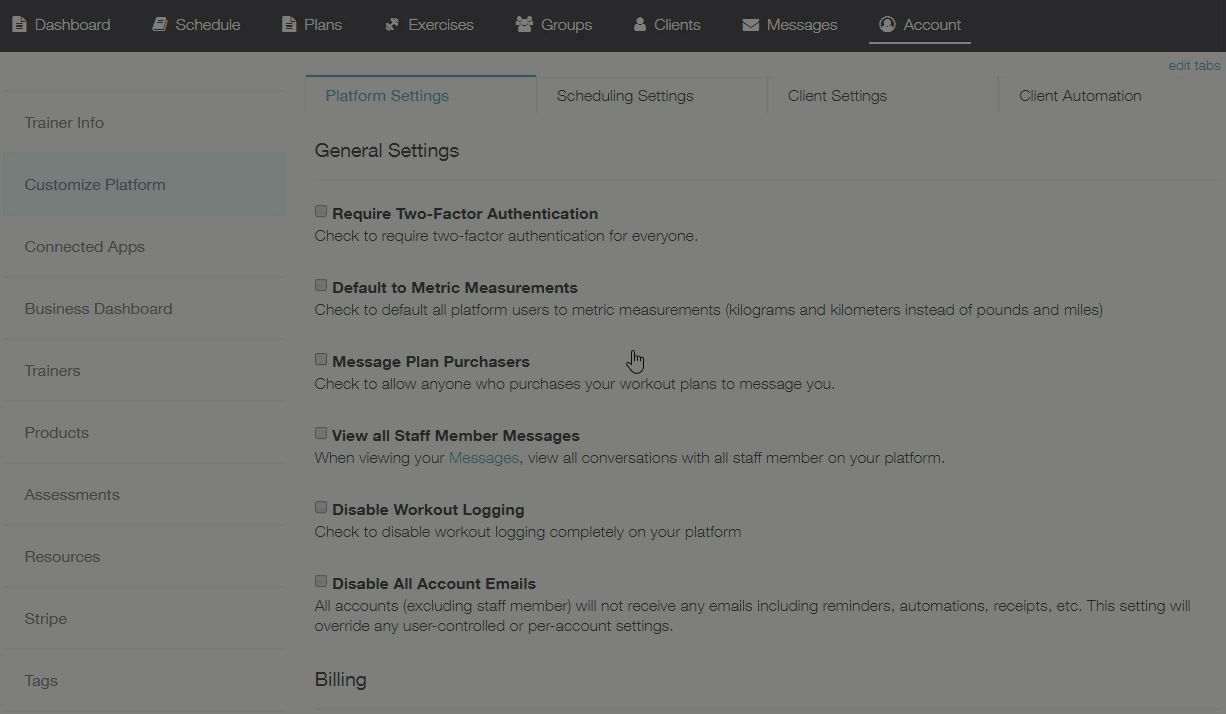1226x714 pixels.
Task: Toggle Disable Workout Logging checkbox
Action: tap(321, 508)
